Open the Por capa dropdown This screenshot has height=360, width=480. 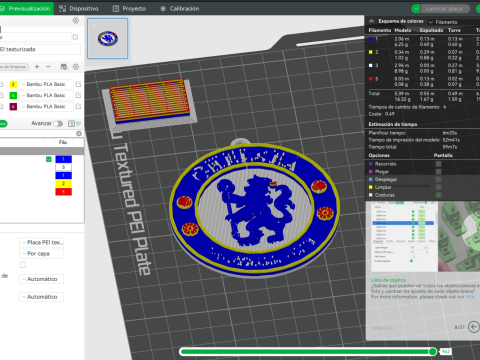pyautogui.click(x=42, y=254)
